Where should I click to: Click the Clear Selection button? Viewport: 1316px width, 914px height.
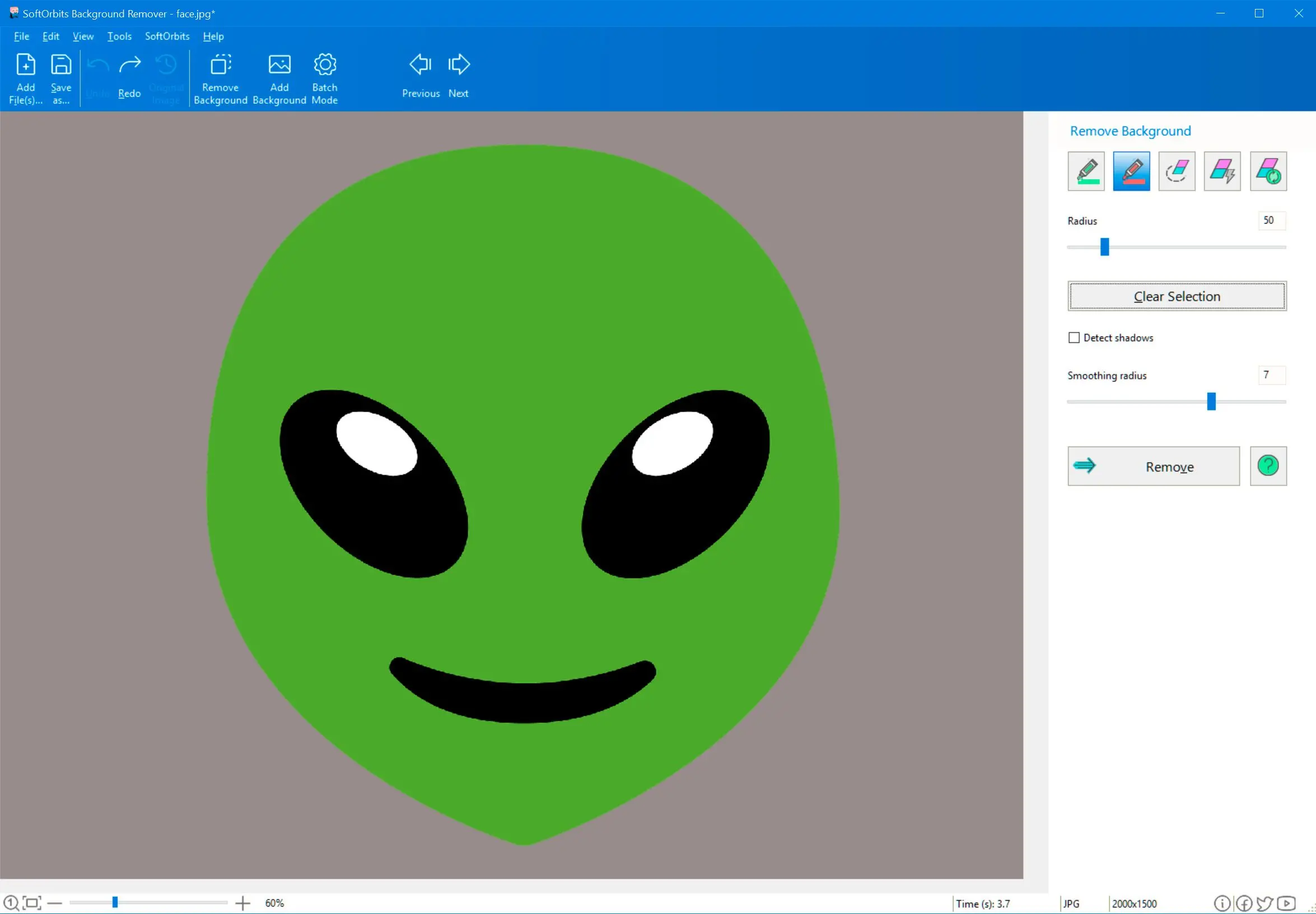click(1177, 296)
